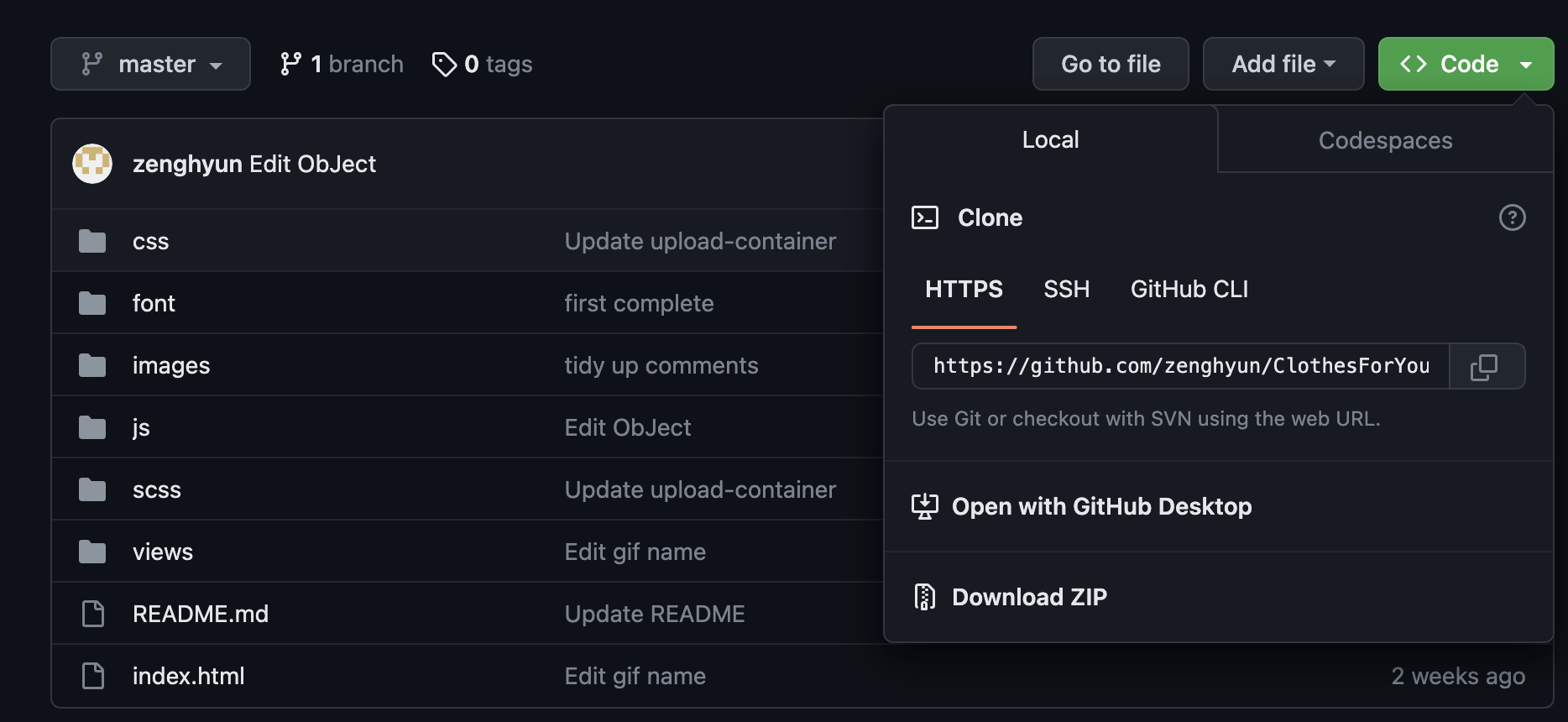Screen dimensions: 1568x722
Task: Click the clone URL input field
Action: click(x=1181, y=366)
